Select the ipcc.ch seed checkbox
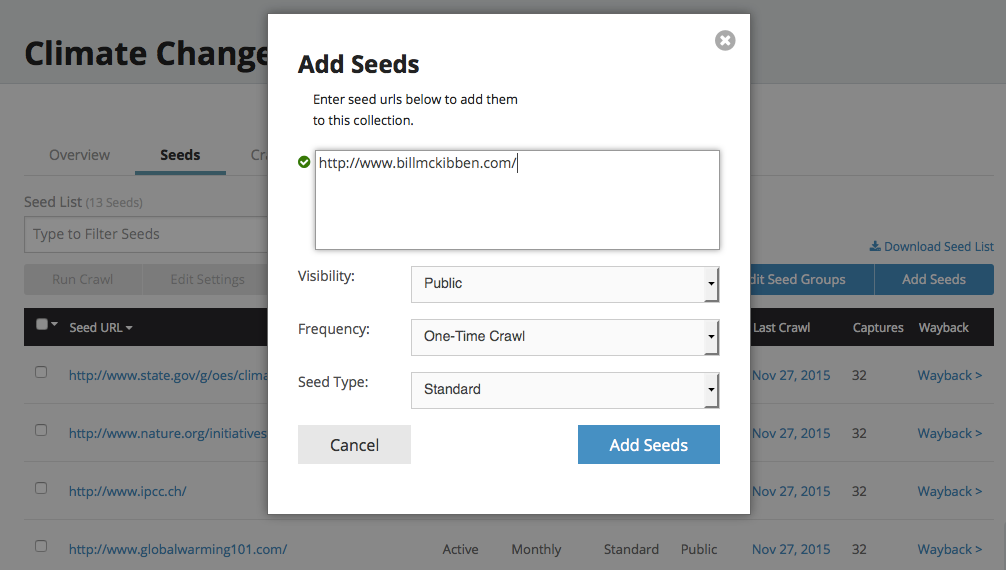 click(x=41, y=488)
